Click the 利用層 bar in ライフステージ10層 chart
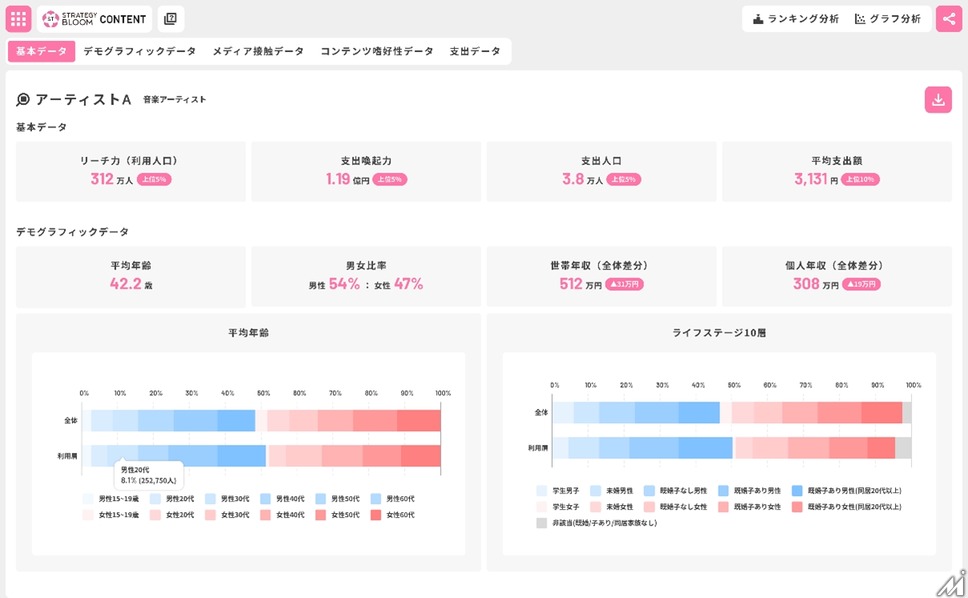The width and height of the screenshot is (968, 598). click(x=732, y=448)
